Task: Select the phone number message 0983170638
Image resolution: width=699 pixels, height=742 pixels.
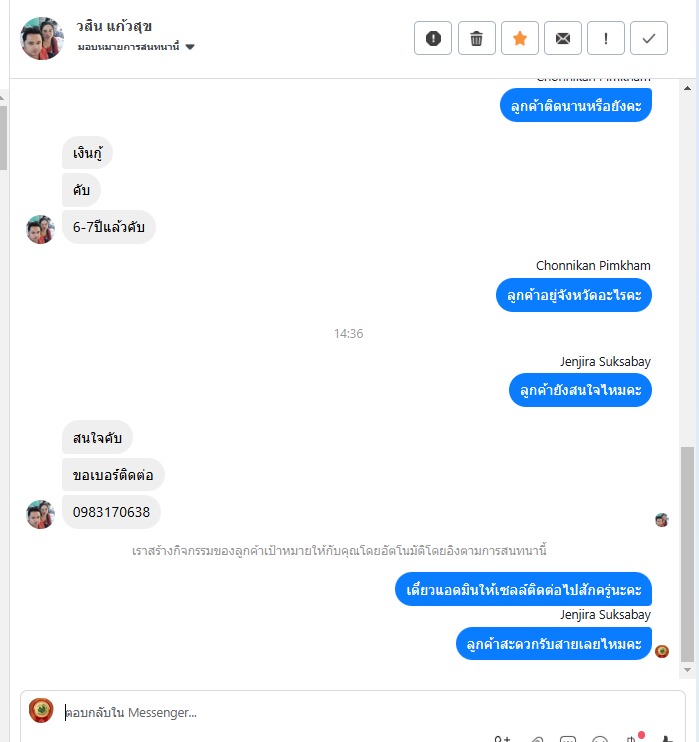Action: [x=111, y=512]
